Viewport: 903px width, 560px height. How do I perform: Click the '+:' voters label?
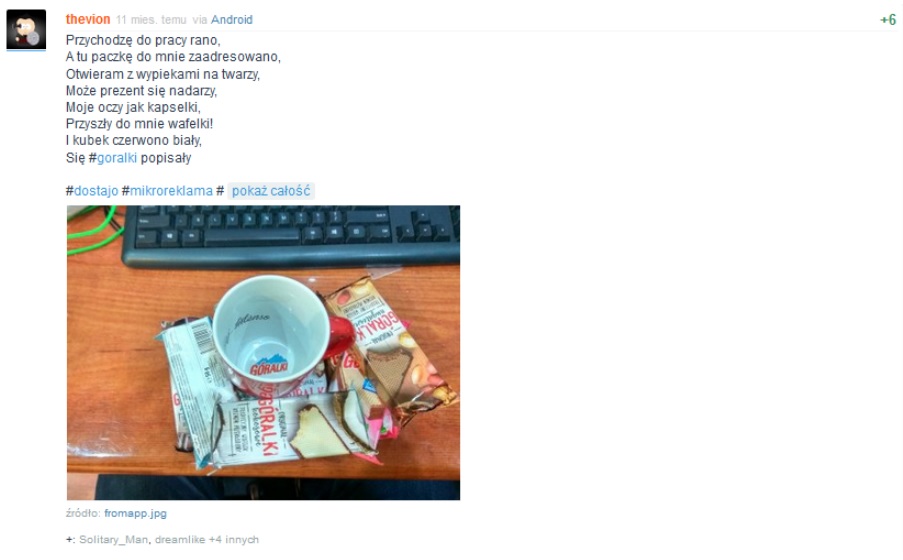pos(70,540)
